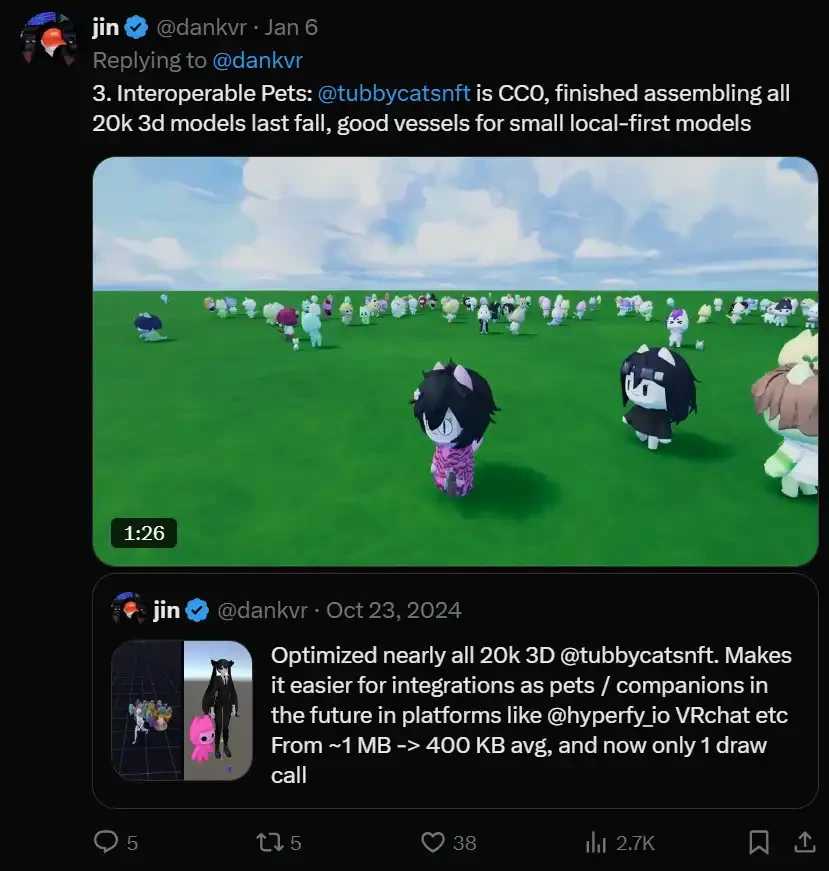Open the quoted post text body
The image size is (829, 871).
pyautogui.click(x=530, y=715)
